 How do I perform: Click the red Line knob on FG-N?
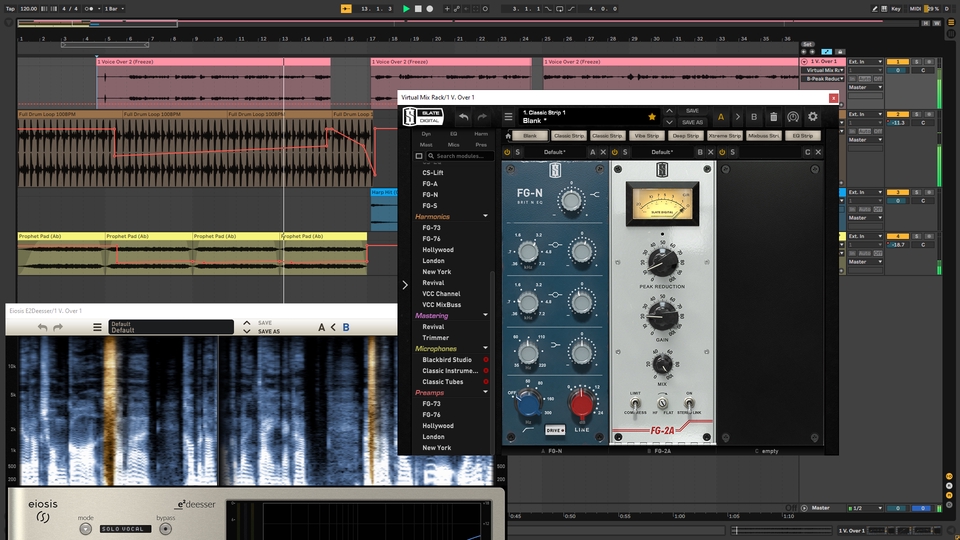[x=581, y=403]
